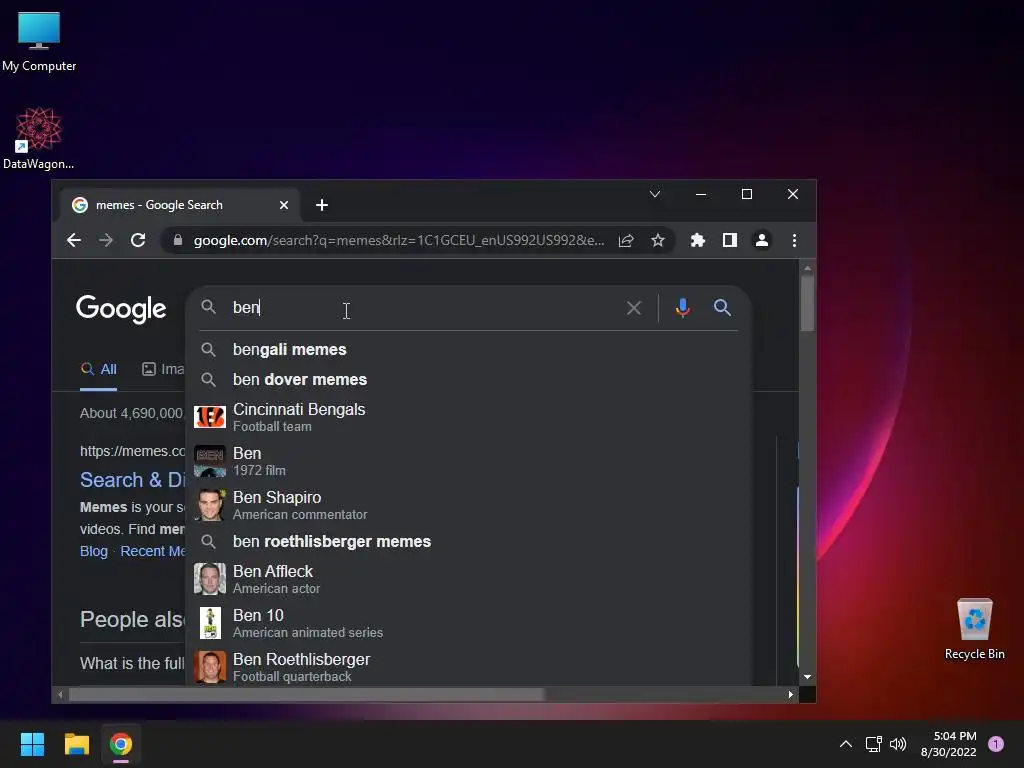Select the memes - Google Search tab
Screen dimensions: 1024x768
pos(180,205)
